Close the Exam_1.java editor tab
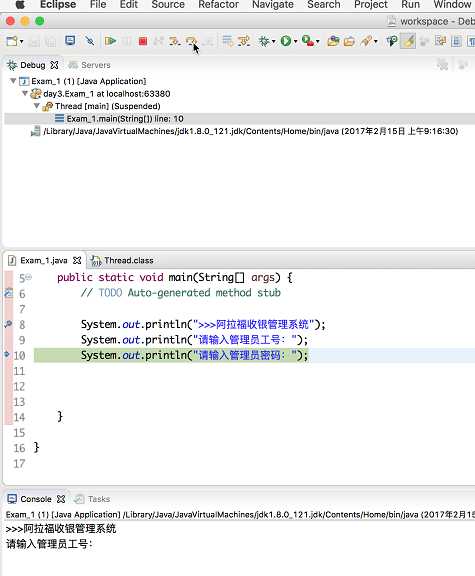 tap(77, 260)
